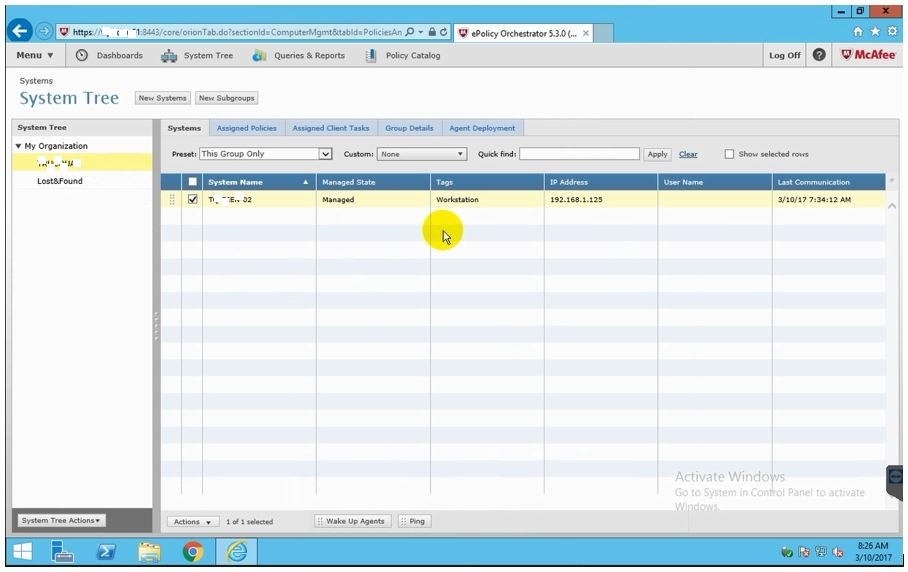Screen dimensions: 908x572
Task: Open the Agent Deployment tab
Action: (x=482, y=128)
